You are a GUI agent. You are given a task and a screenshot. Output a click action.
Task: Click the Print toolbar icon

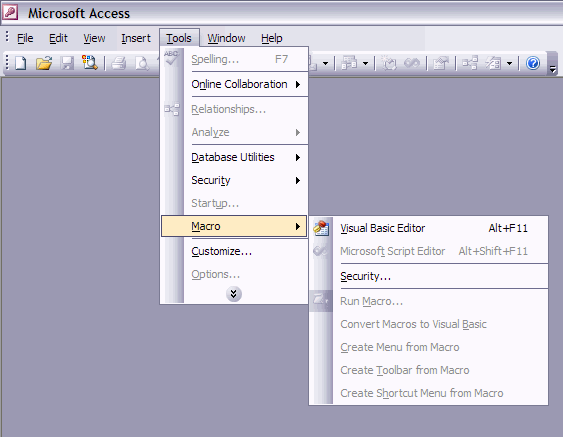118,63
